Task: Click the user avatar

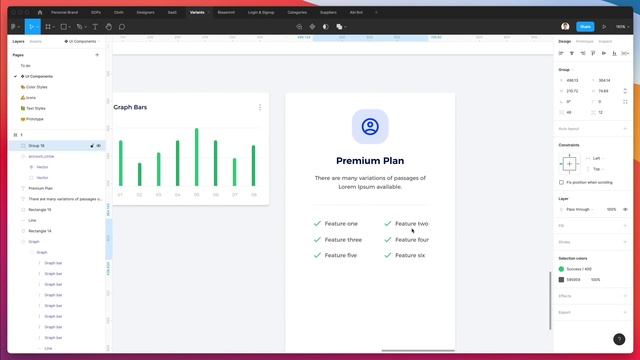Action: tap(565, 27)
